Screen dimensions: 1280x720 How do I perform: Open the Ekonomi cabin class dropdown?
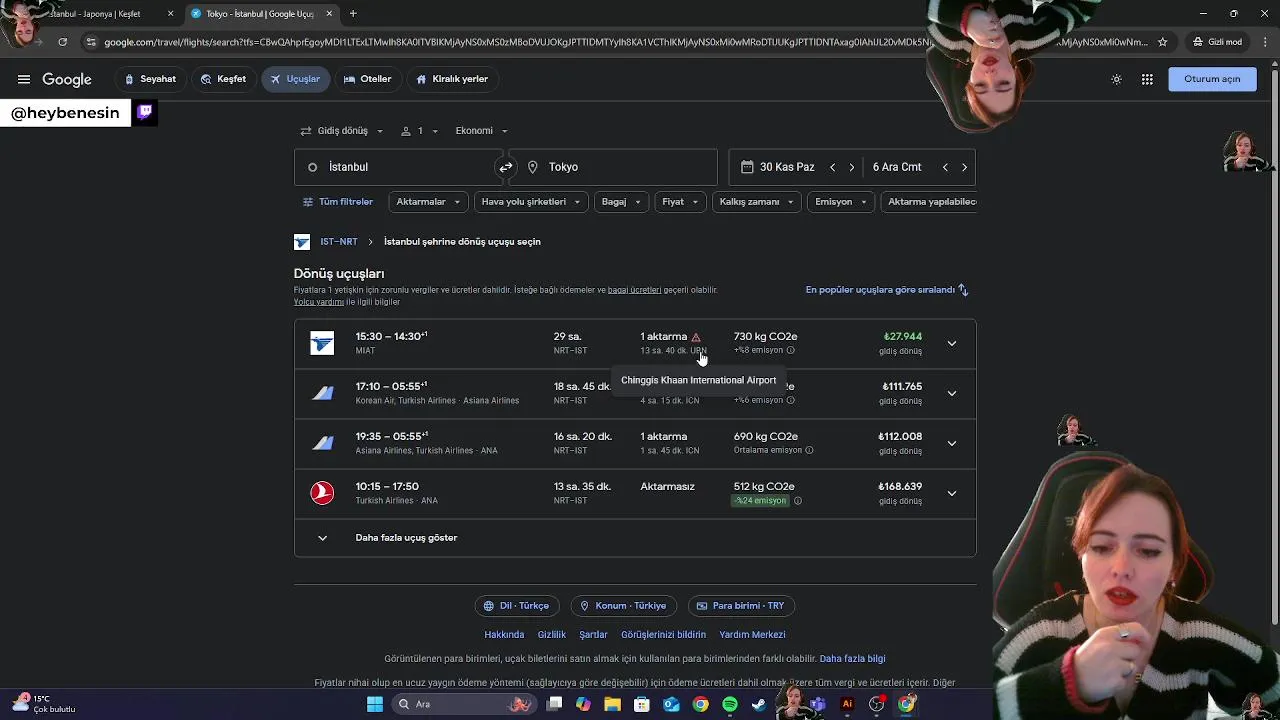tap(481, 131)
